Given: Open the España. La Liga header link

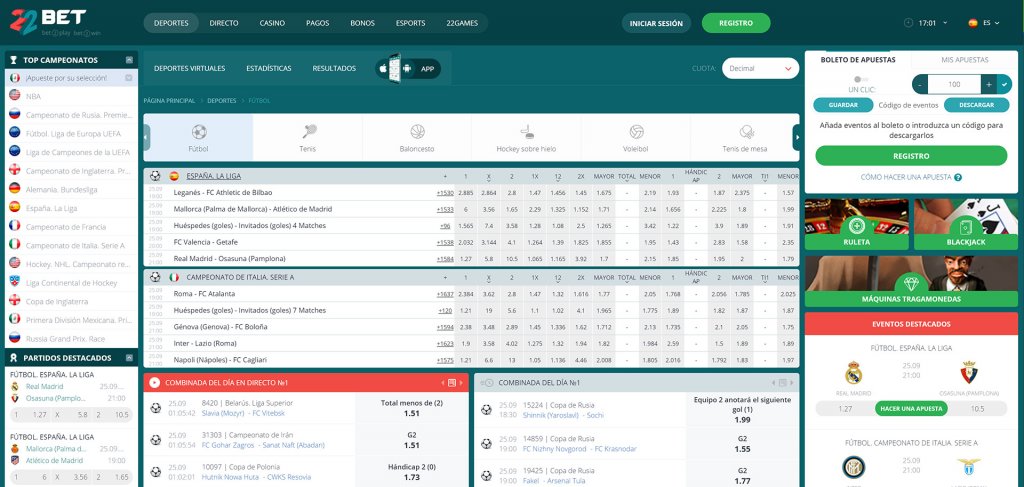Looking at the screenshot, I should (x=214, y=176).
